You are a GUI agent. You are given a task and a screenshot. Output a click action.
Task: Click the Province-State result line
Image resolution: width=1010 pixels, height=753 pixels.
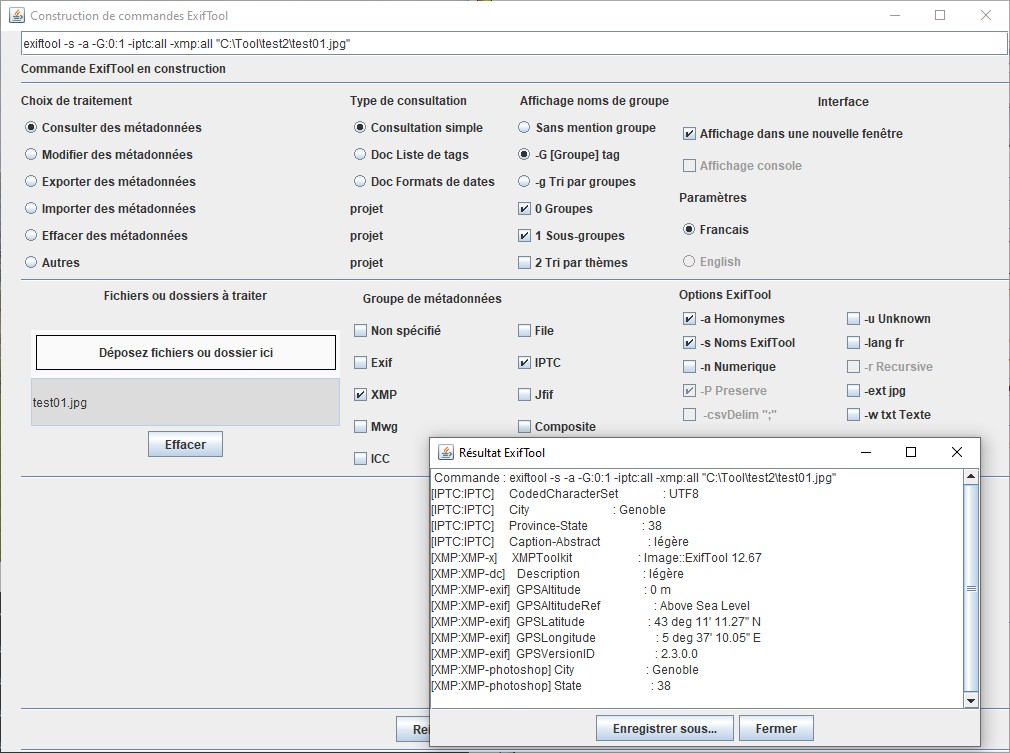point(546,526)
